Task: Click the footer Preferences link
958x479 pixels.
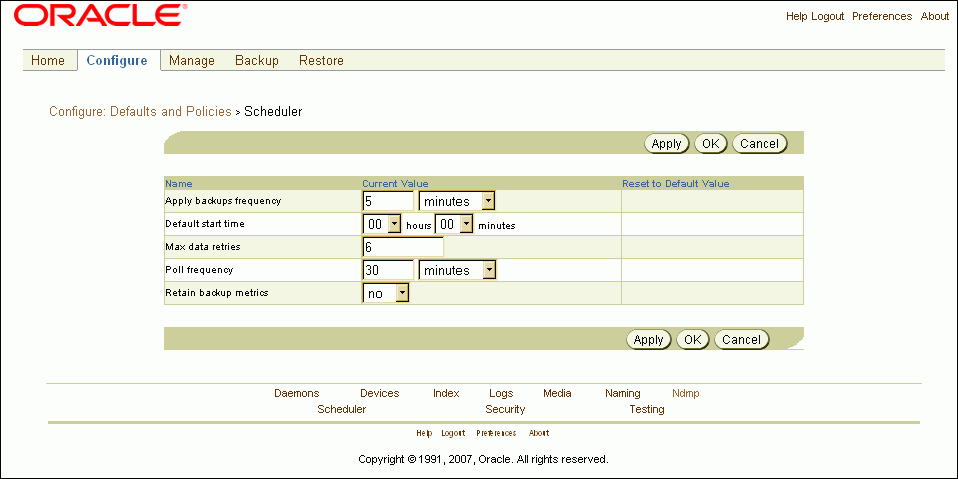Action: point(496,433)
